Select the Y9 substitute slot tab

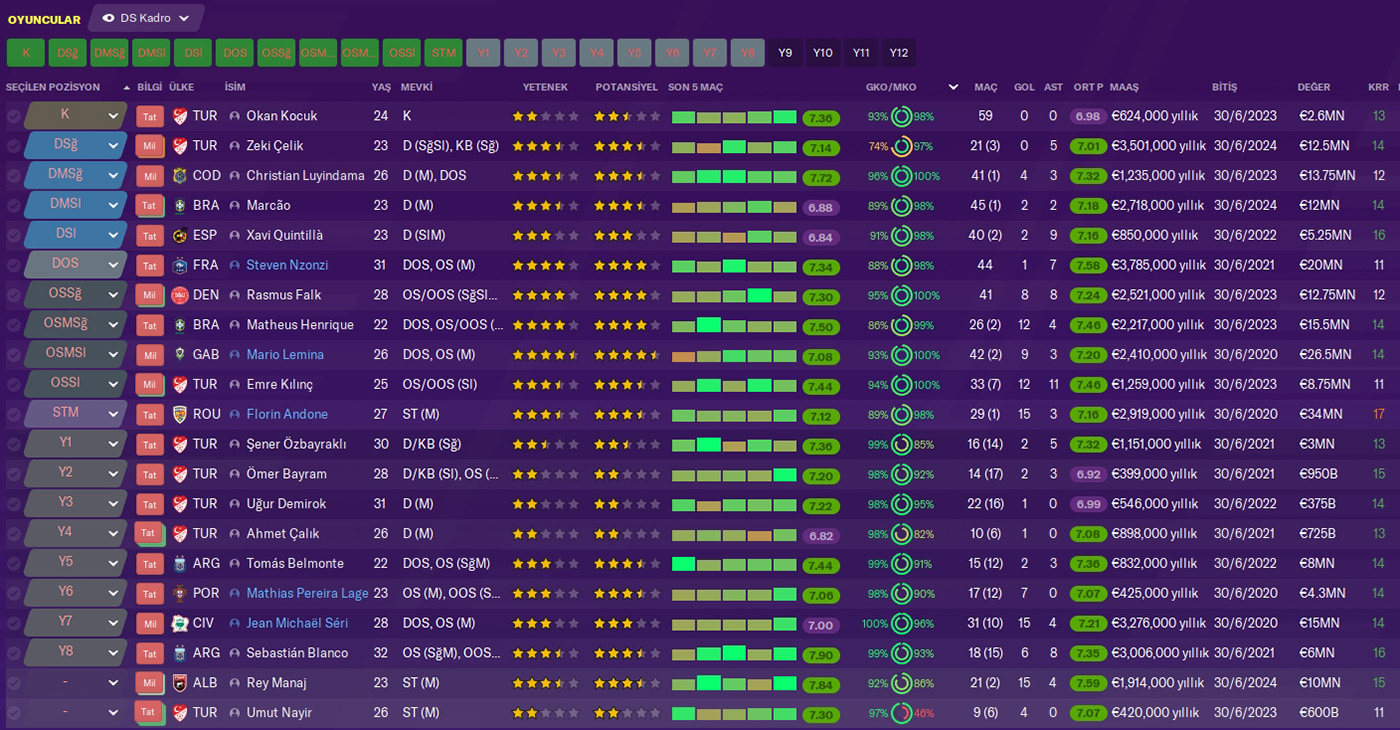[x=785, y=53]
